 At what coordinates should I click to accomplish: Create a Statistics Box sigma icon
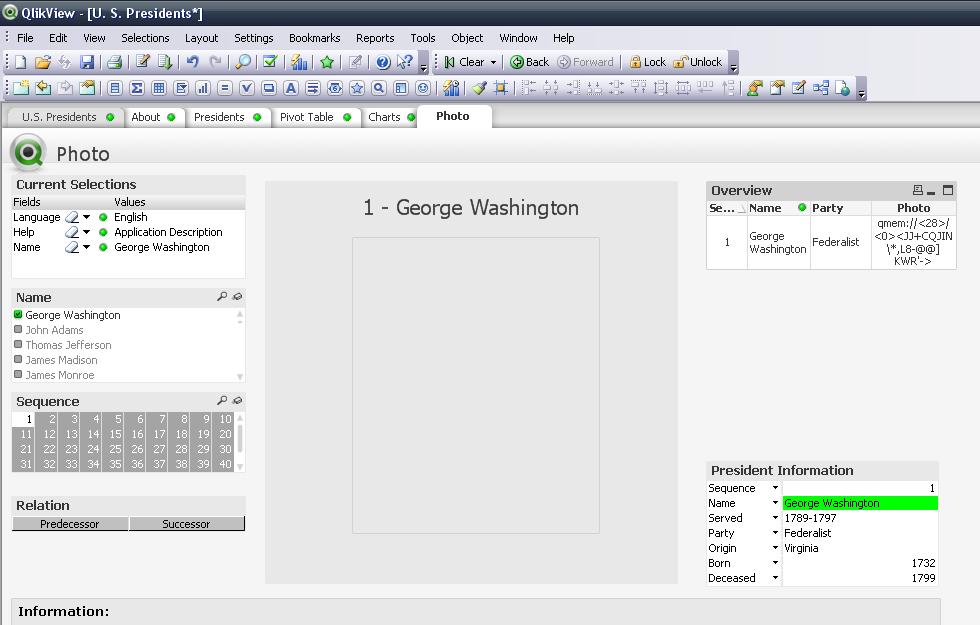(x=137, y=88)
